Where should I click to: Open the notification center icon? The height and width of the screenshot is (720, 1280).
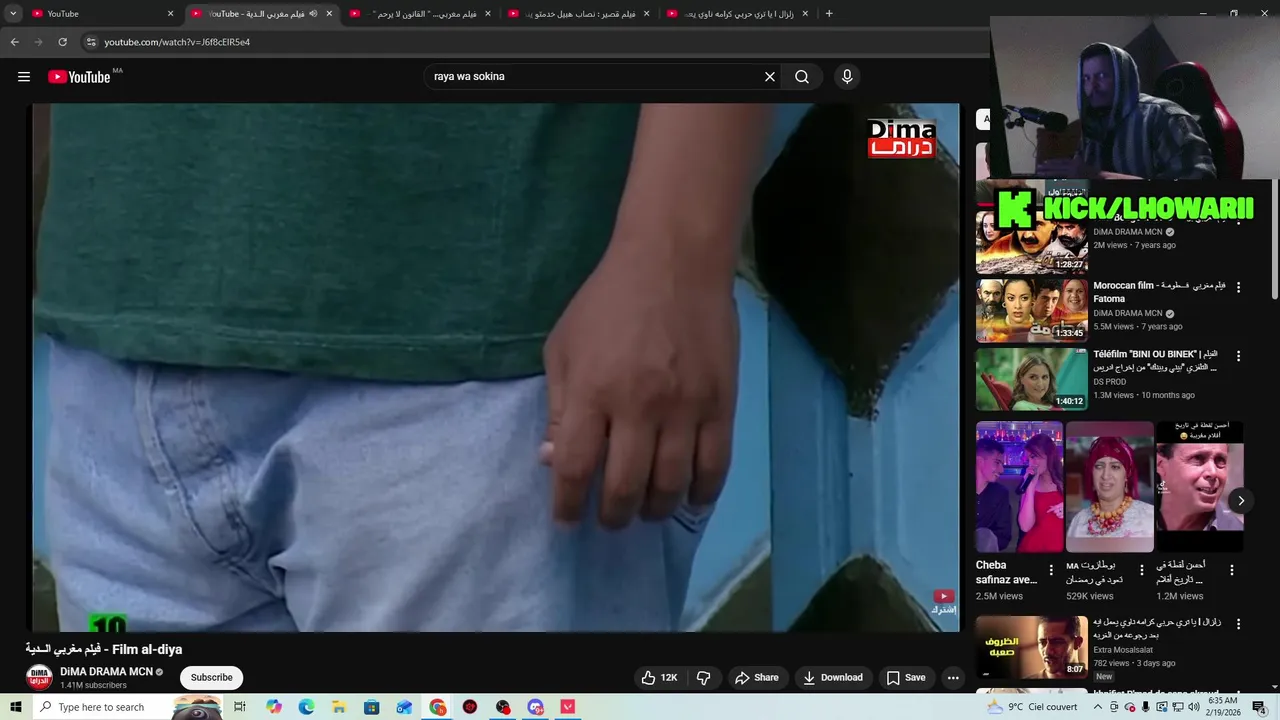click(1259, 707)
